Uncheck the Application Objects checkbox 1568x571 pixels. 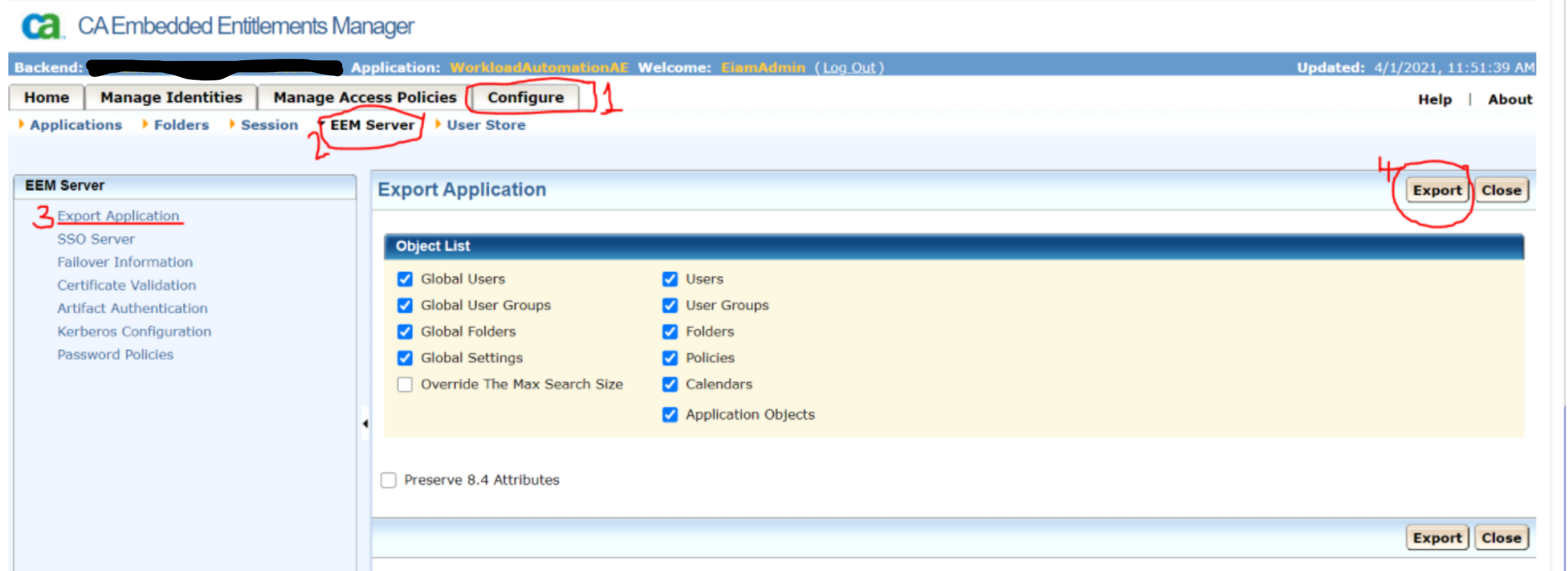tap(670, 415)
